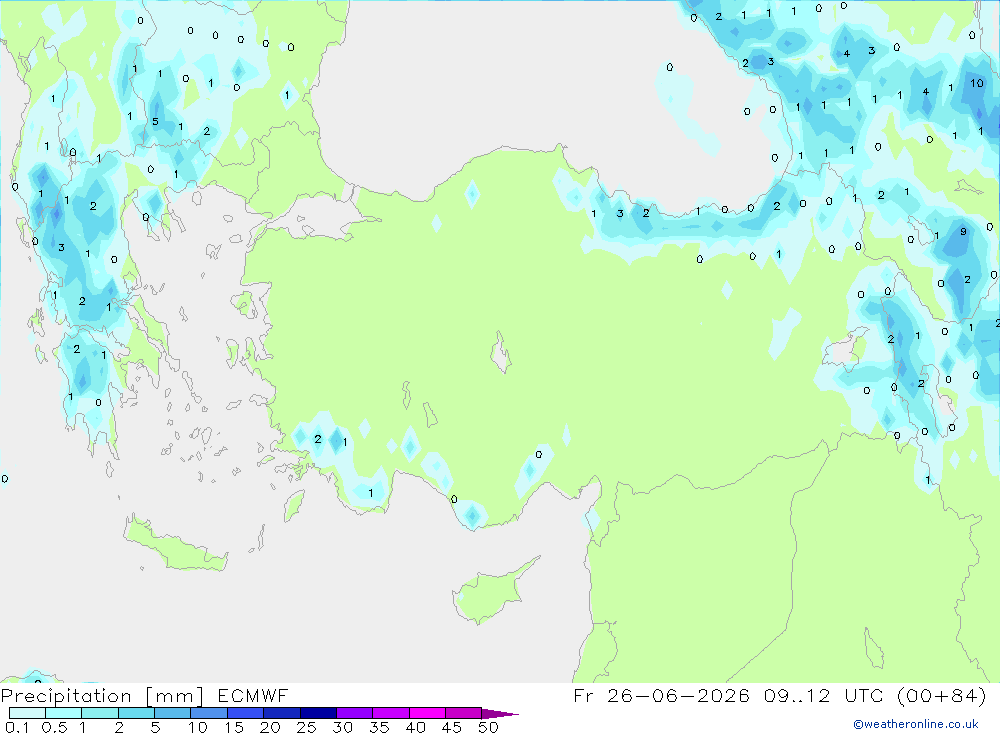Click the legend arrow tip beyond 50

click(x=501, y=714)
